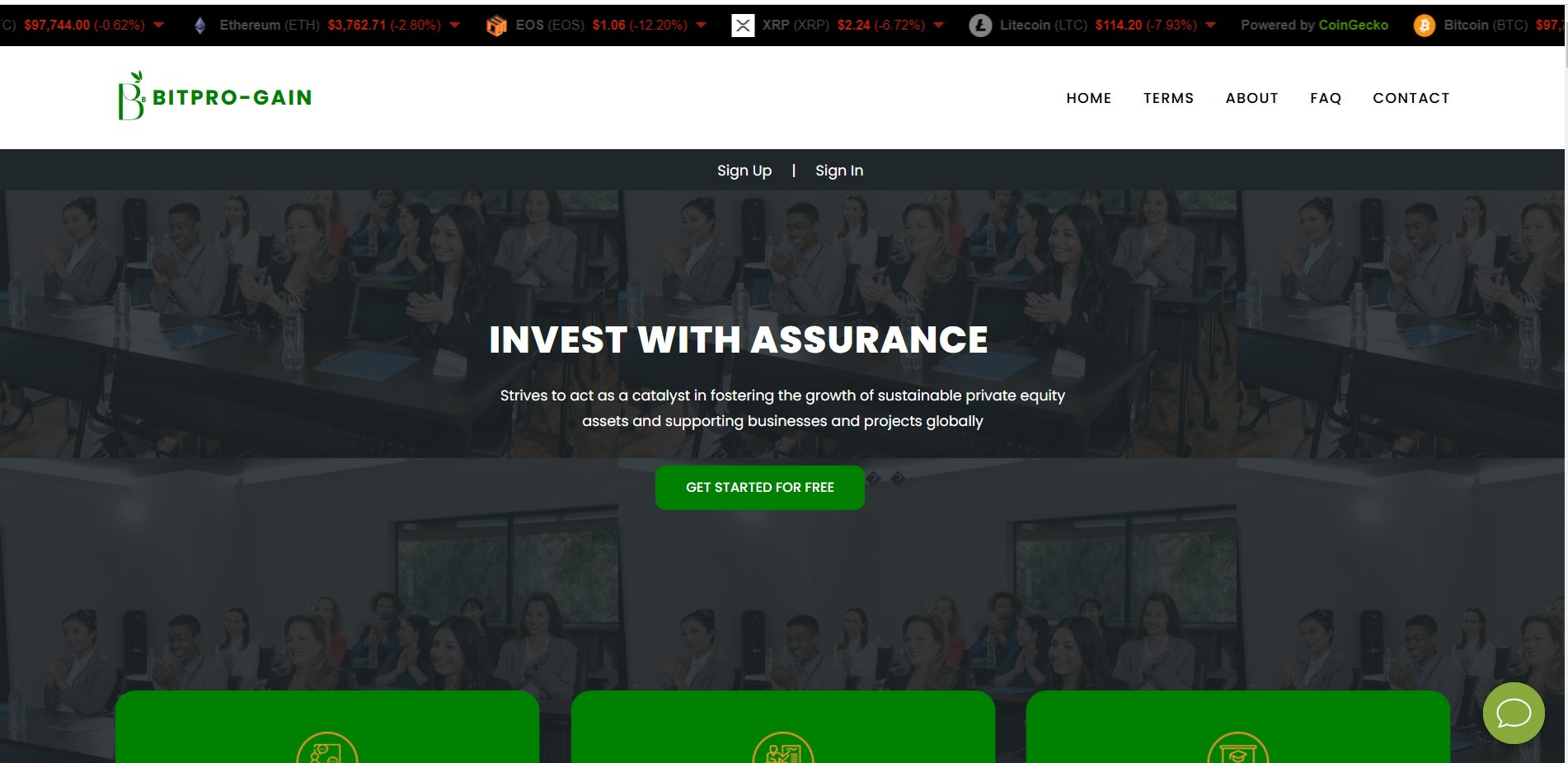
Task: Click the Ethereum diamond icon in ticker
Action: [x=200, y=26]
